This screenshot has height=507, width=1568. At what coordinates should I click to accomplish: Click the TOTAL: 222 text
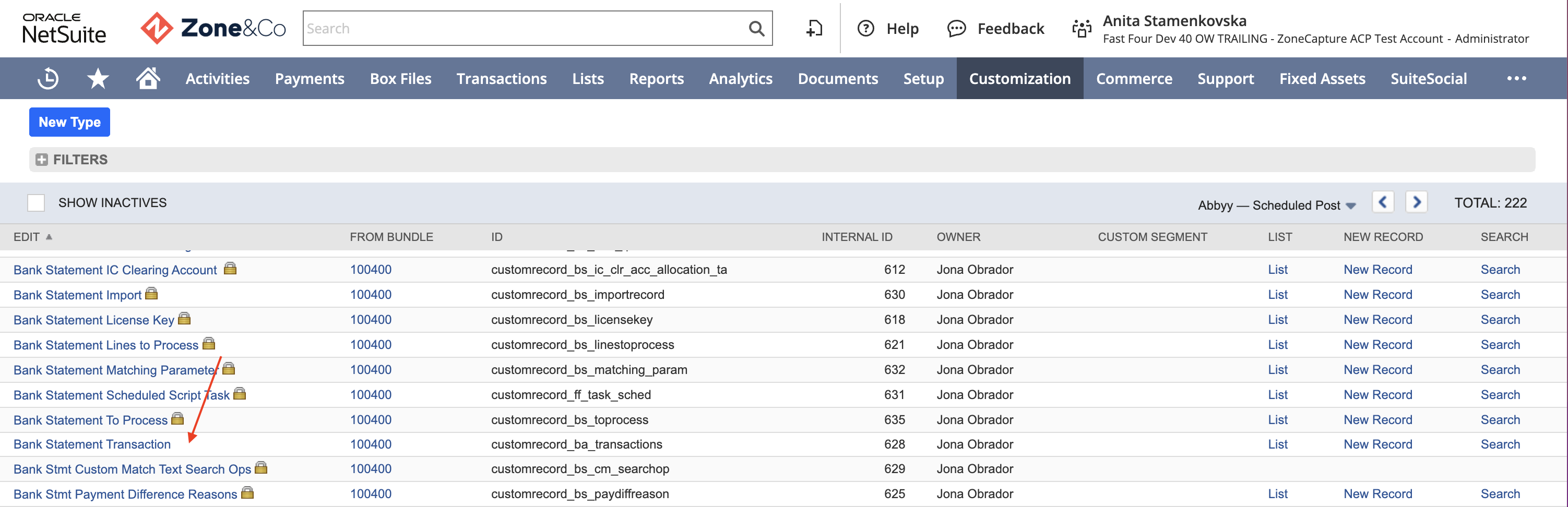tap(1490, 203)
